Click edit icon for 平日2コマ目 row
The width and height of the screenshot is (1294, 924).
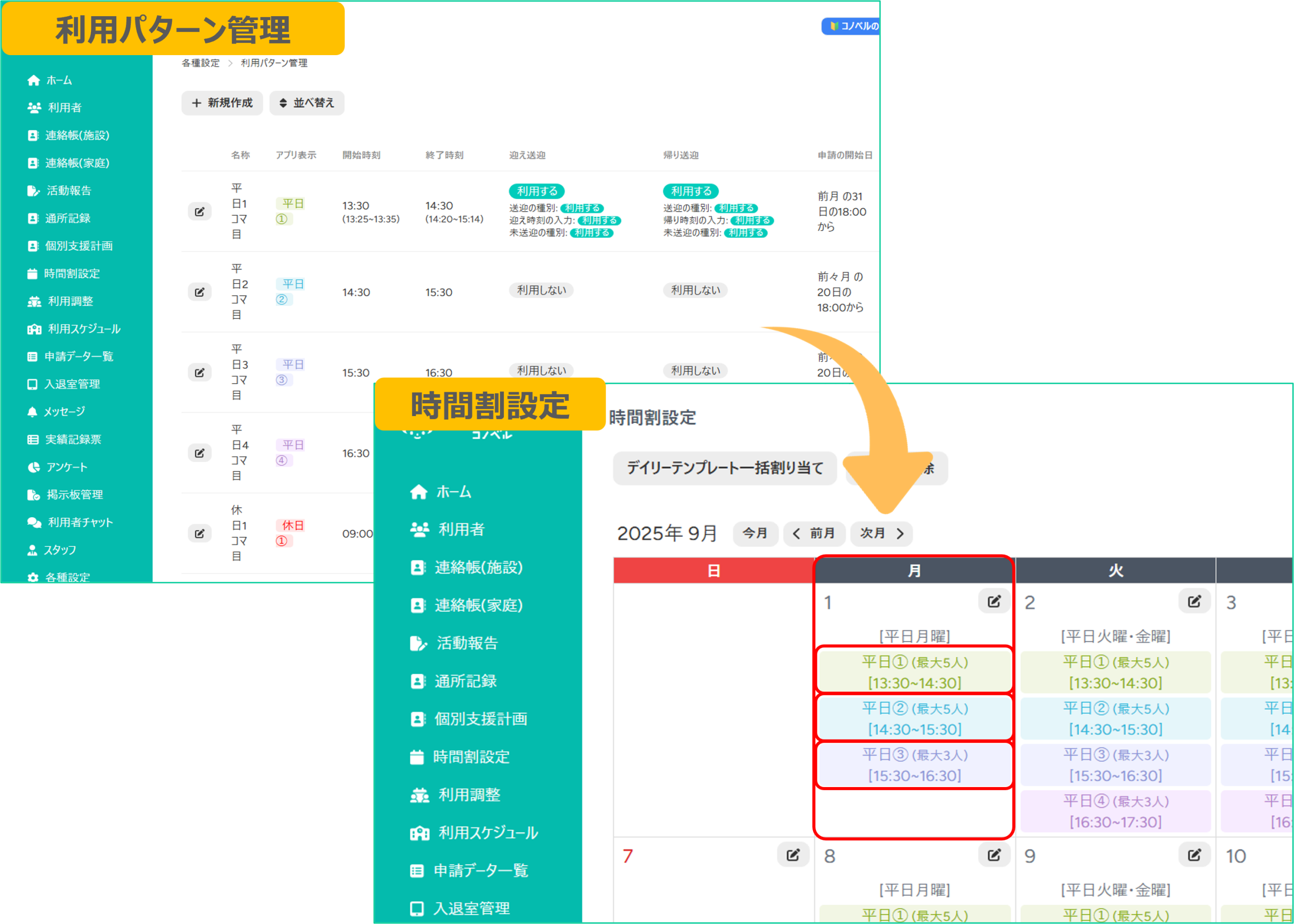tap(200, 292)
